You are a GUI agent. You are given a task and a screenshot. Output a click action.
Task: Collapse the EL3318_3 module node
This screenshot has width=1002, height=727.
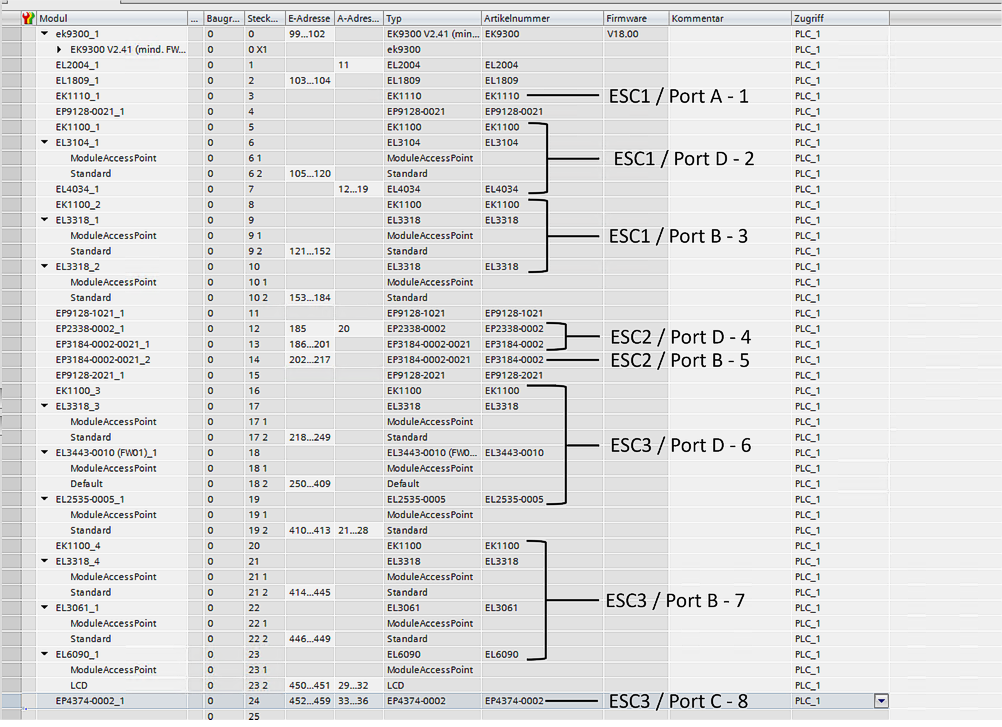pos(44,405)
